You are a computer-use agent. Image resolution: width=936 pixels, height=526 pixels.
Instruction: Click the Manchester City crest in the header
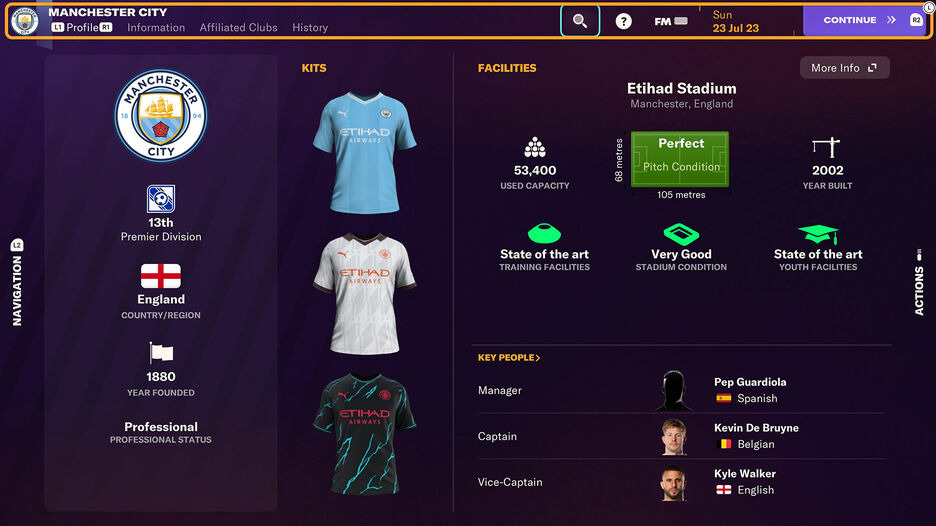coord(24,21)
